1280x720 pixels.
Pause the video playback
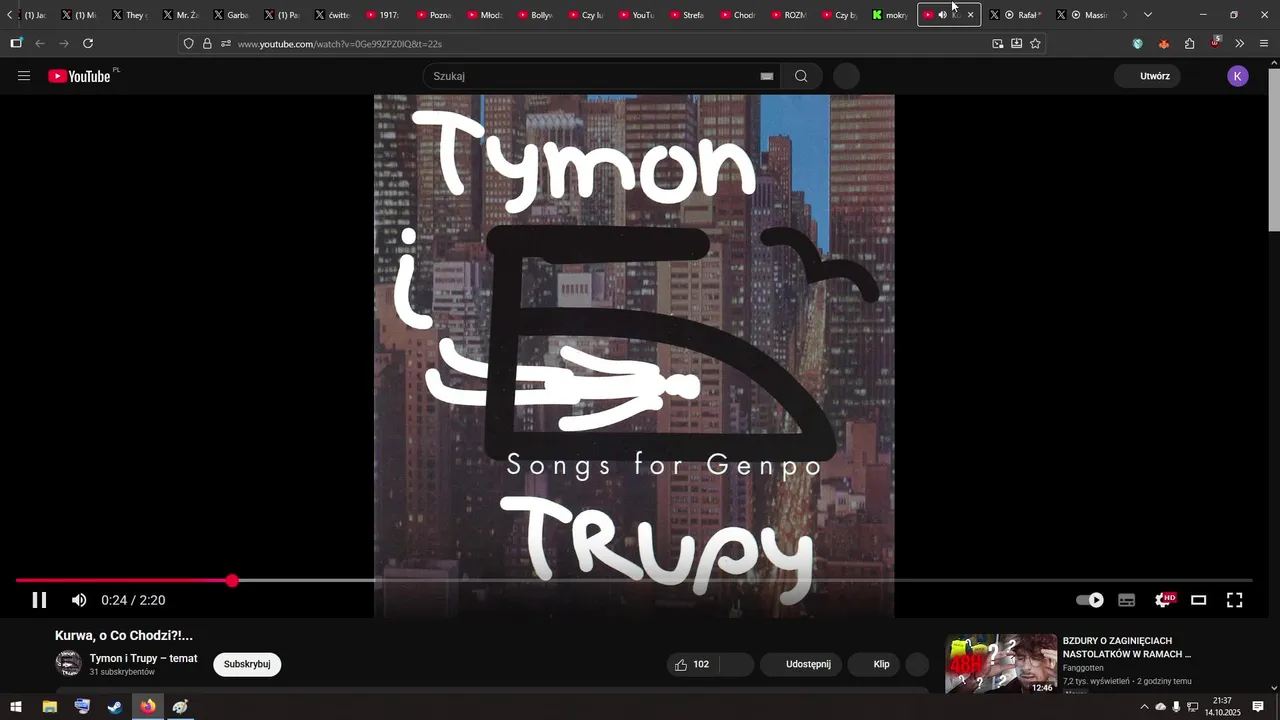39,600
